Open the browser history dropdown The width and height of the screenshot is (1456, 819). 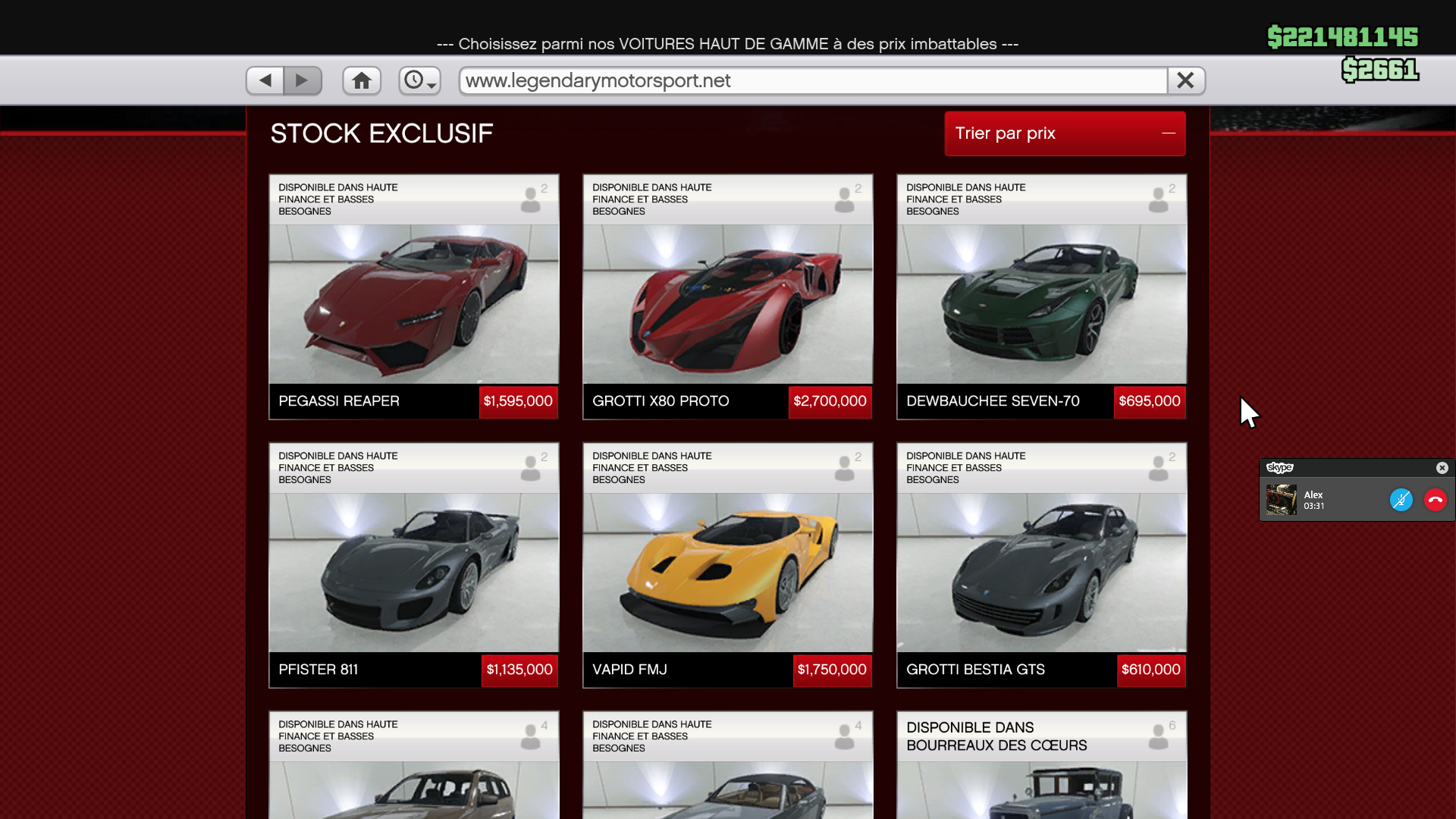tap(419, 80)
